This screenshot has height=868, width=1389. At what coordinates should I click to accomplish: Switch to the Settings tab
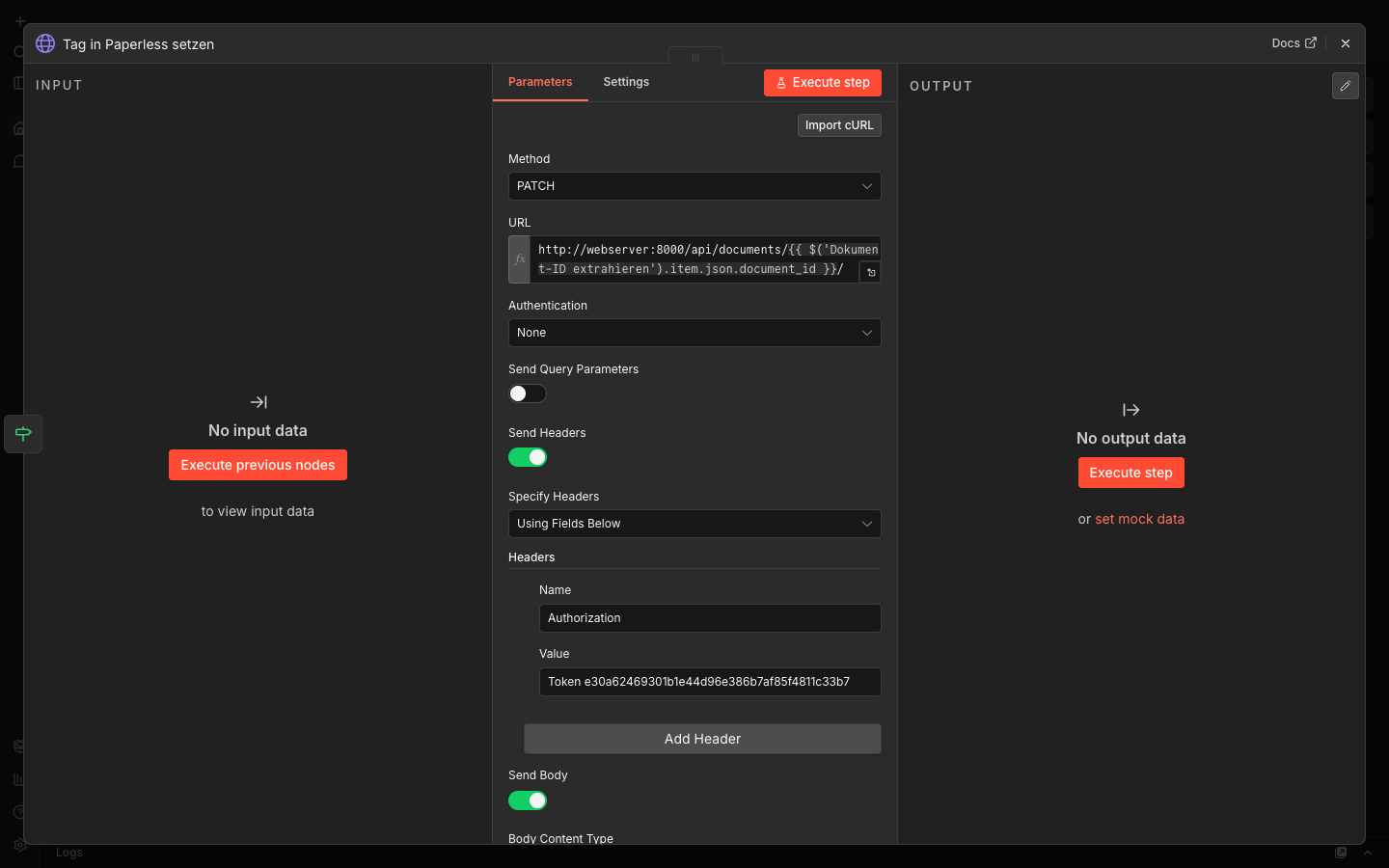(x=626, y=82)
